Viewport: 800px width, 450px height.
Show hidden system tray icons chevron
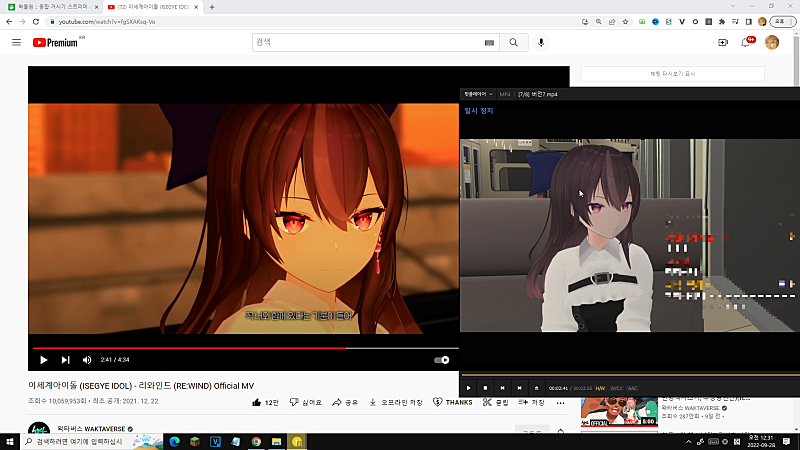(688, 442)
